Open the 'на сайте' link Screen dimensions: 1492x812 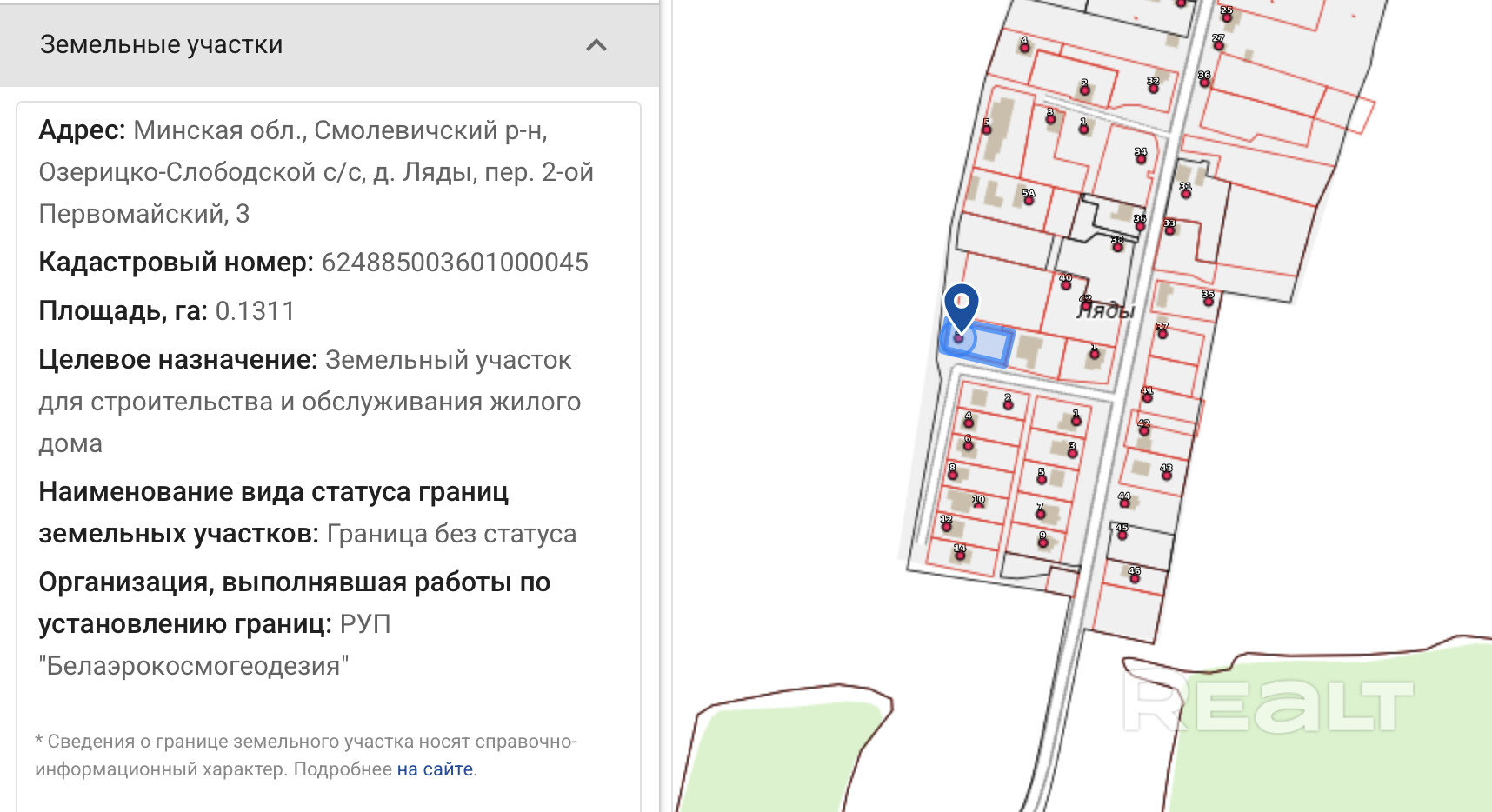(x=435, y=769)
